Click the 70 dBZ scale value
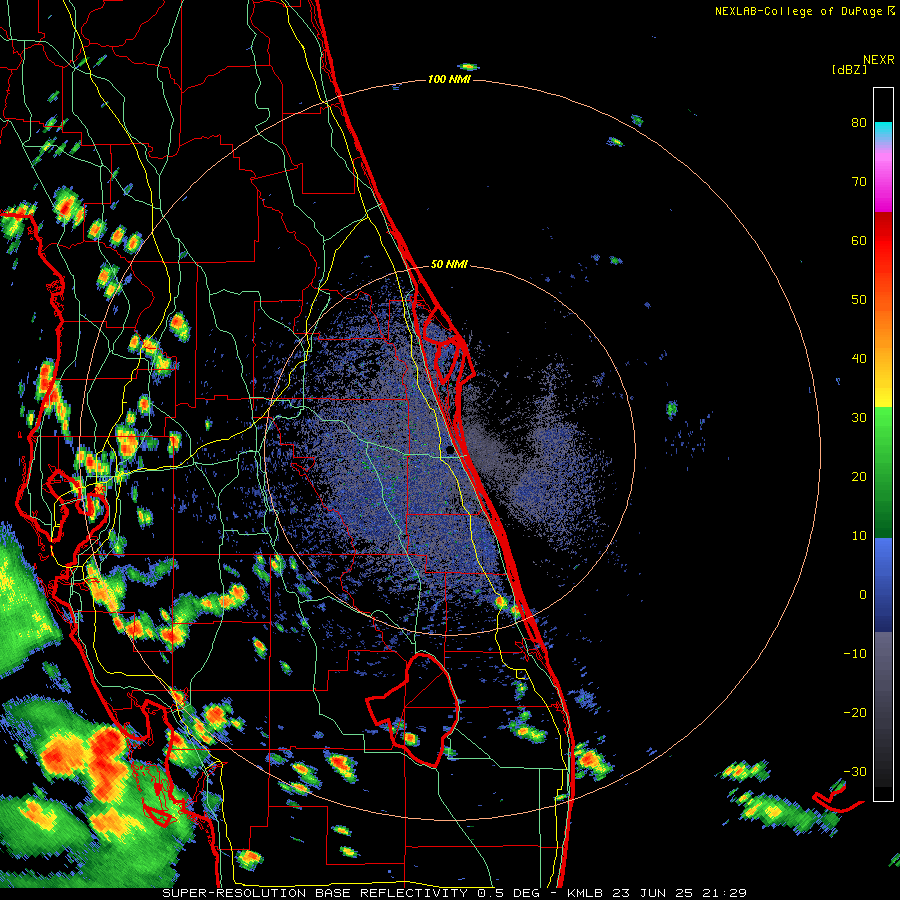This screenshot has height=900, width=900. coord(859,182)
